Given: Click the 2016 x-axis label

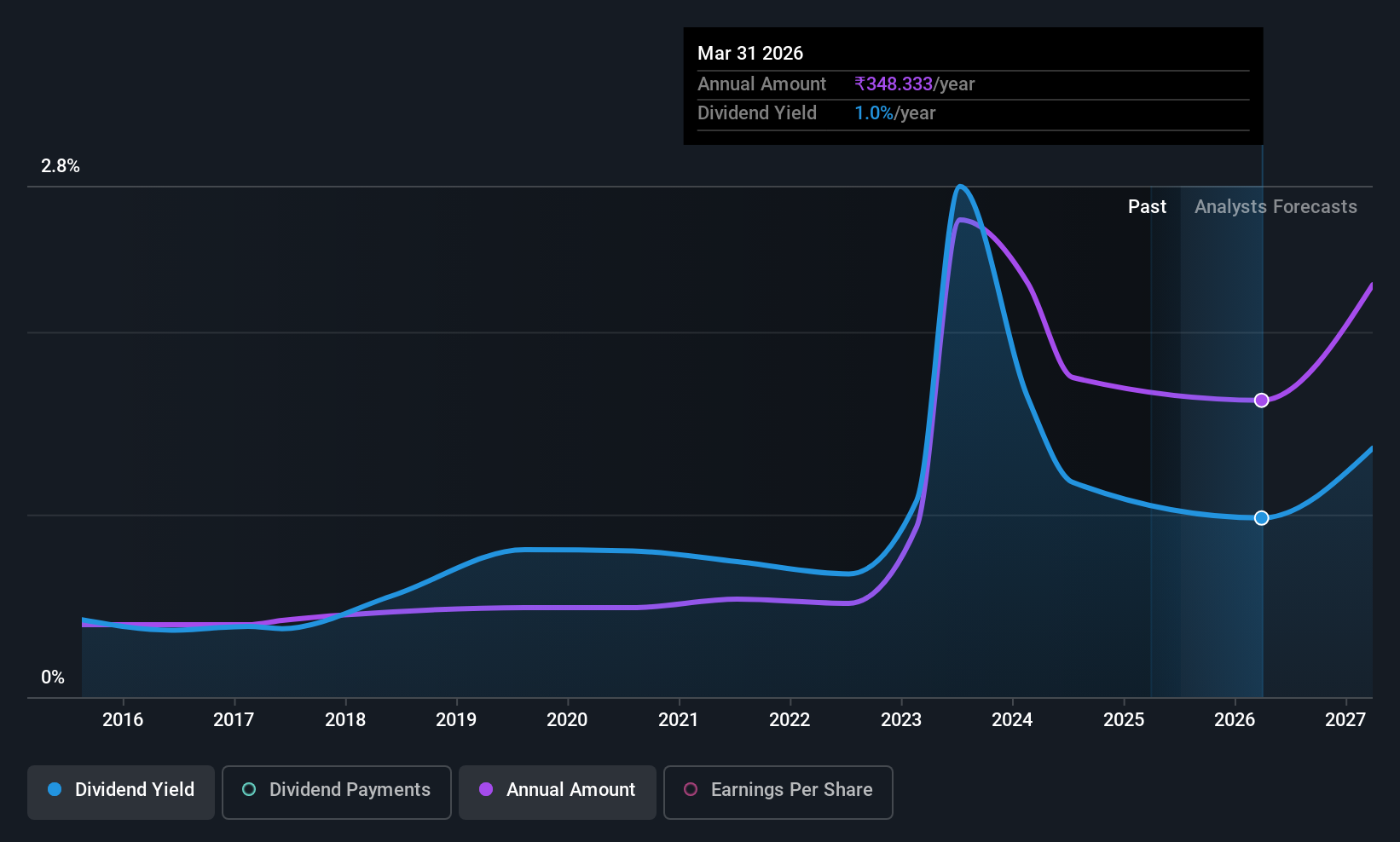Looking at the screenshot, I should [123, 720].
